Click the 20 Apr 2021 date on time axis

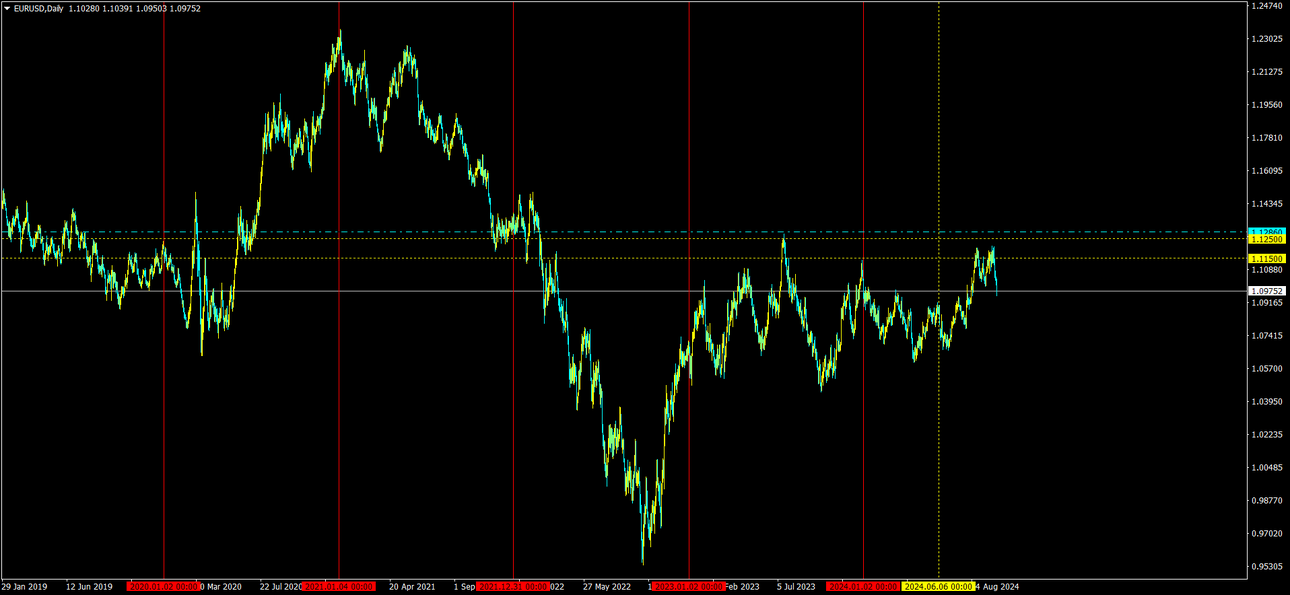412,587
